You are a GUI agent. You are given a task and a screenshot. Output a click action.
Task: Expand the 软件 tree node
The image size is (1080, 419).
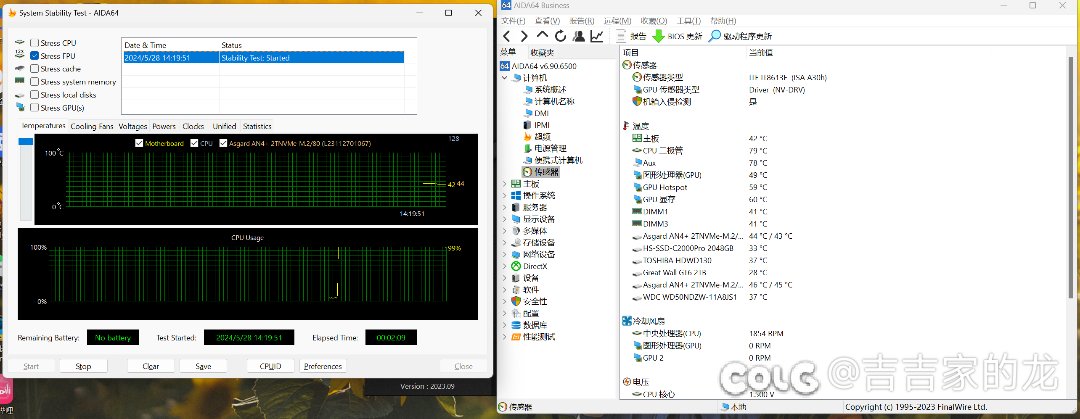pyautogui.click(x=505, y=289)
